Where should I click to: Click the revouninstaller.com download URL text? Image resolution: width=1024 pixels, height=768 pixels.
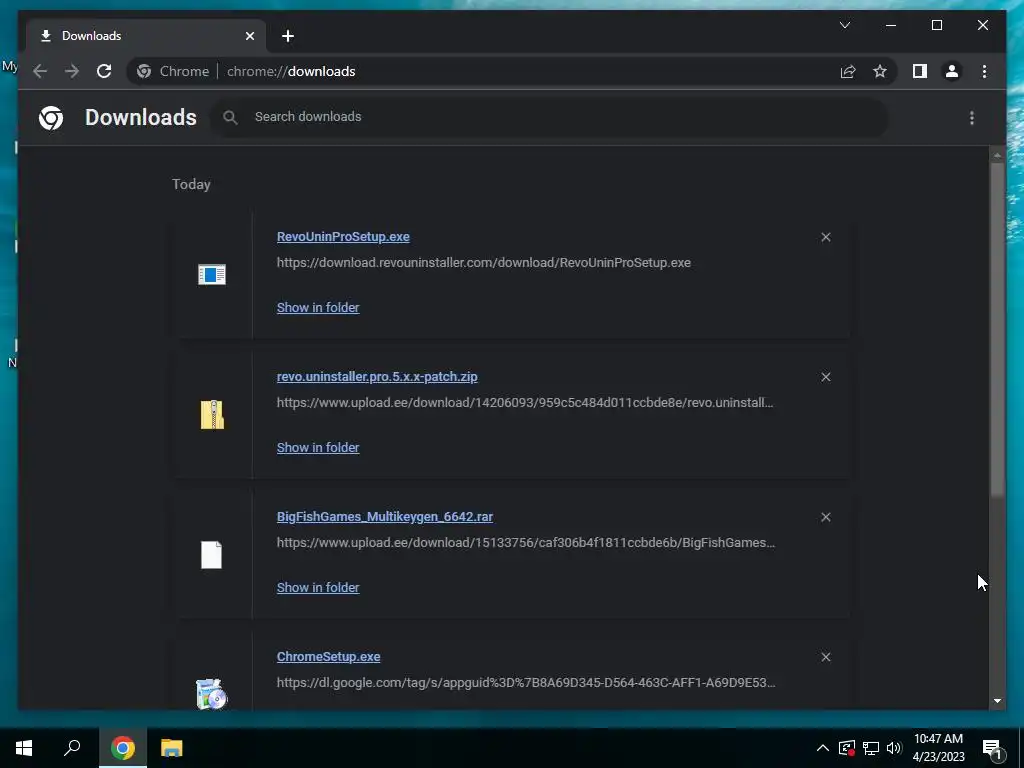click(483, 263)
